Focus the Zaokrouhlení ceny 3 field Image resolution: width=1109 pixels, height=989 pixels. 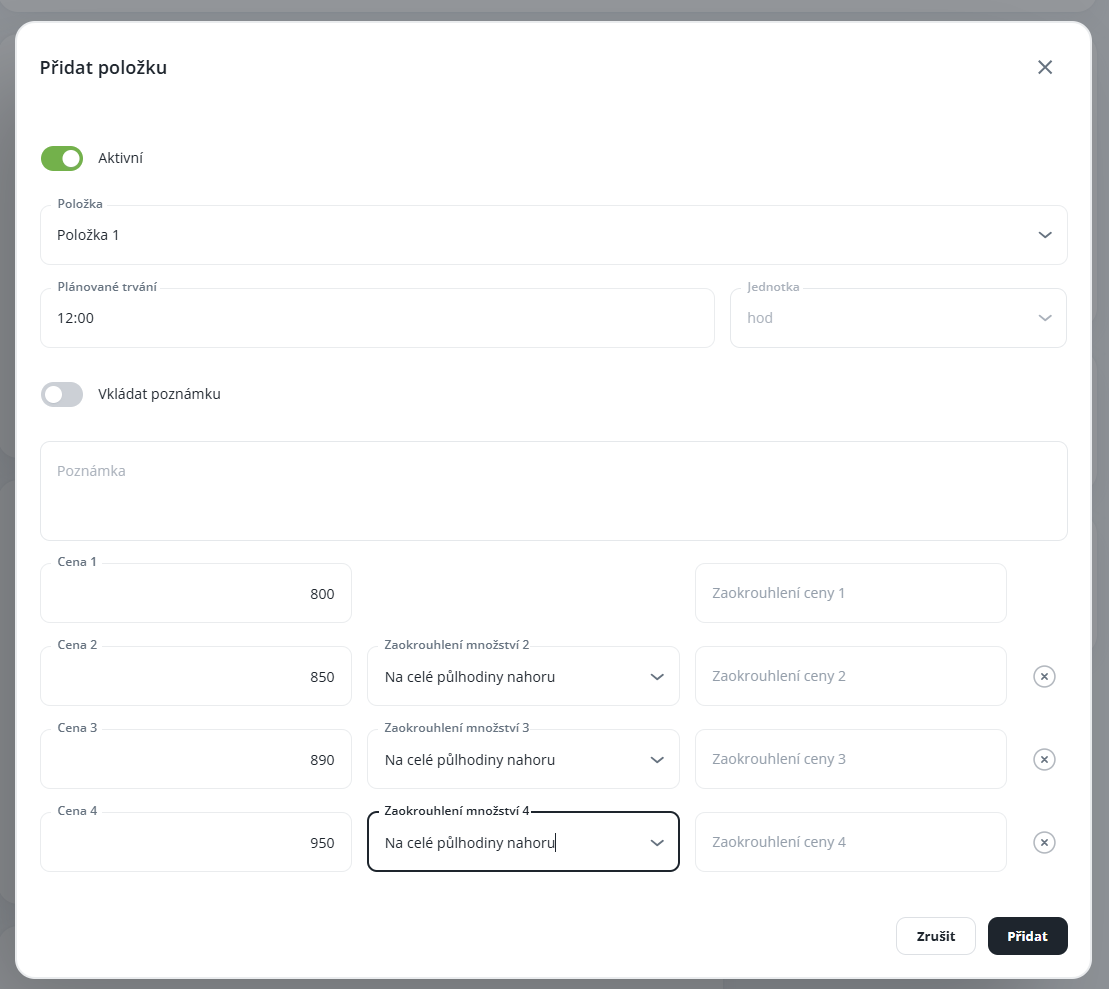[850, 760]
